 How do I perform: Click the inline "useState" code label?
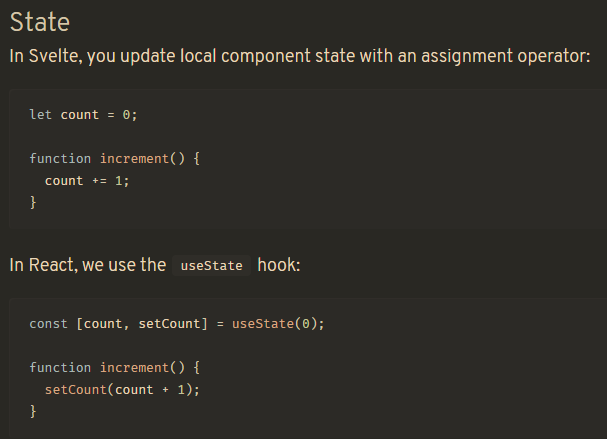click(x=211, y=266)
